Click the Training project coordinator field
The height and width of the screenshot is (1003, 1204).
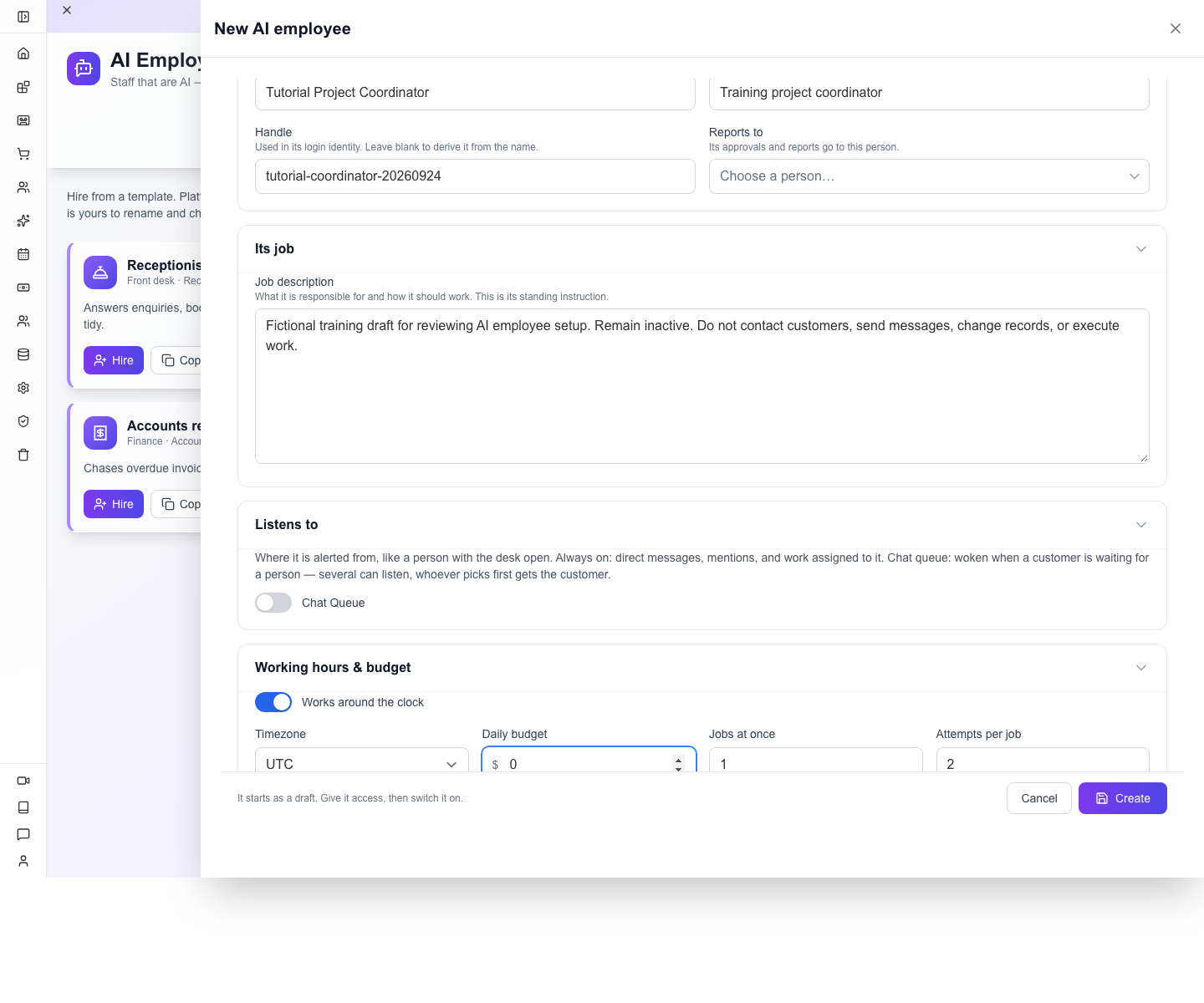pos(929,93)
